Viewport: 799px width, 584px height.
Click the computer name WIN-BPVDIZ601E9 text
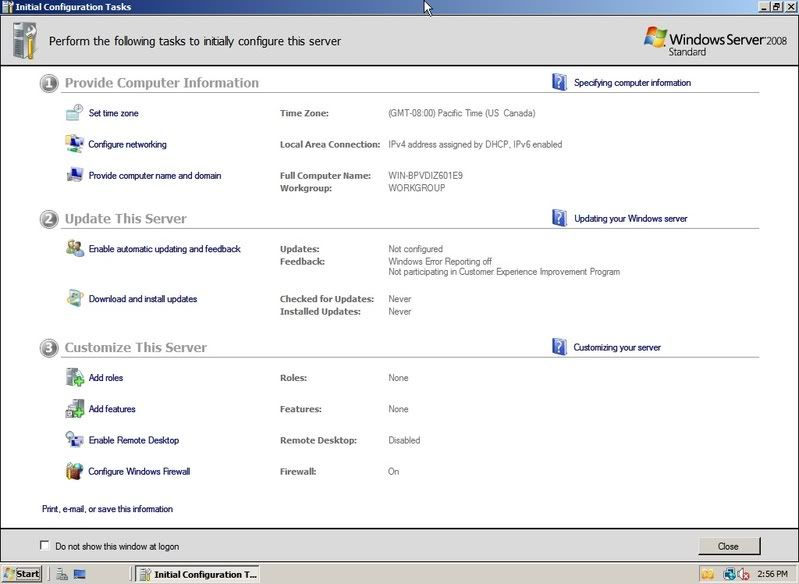tap(425, 175)
